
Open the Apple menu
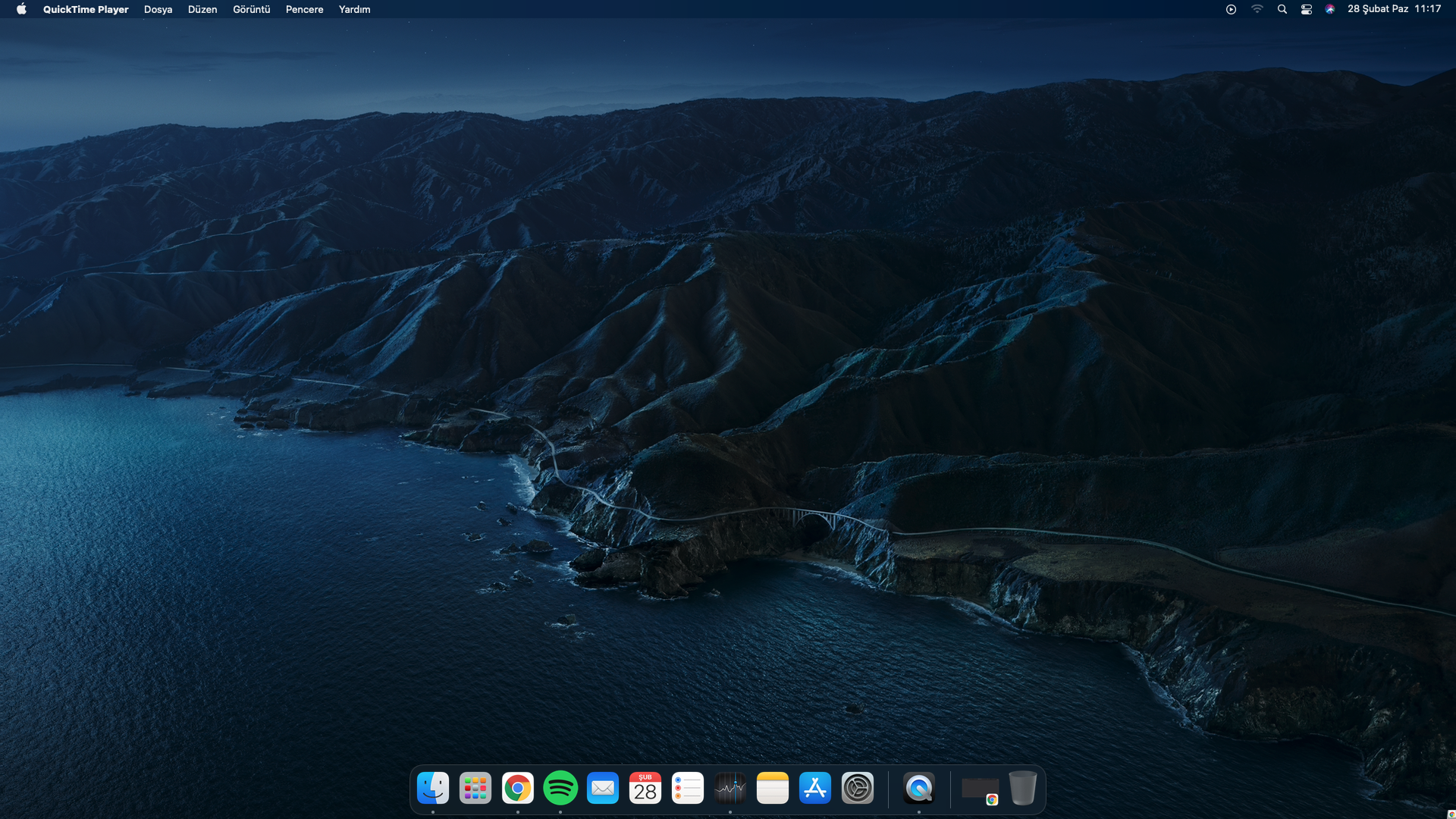point(21,9)
